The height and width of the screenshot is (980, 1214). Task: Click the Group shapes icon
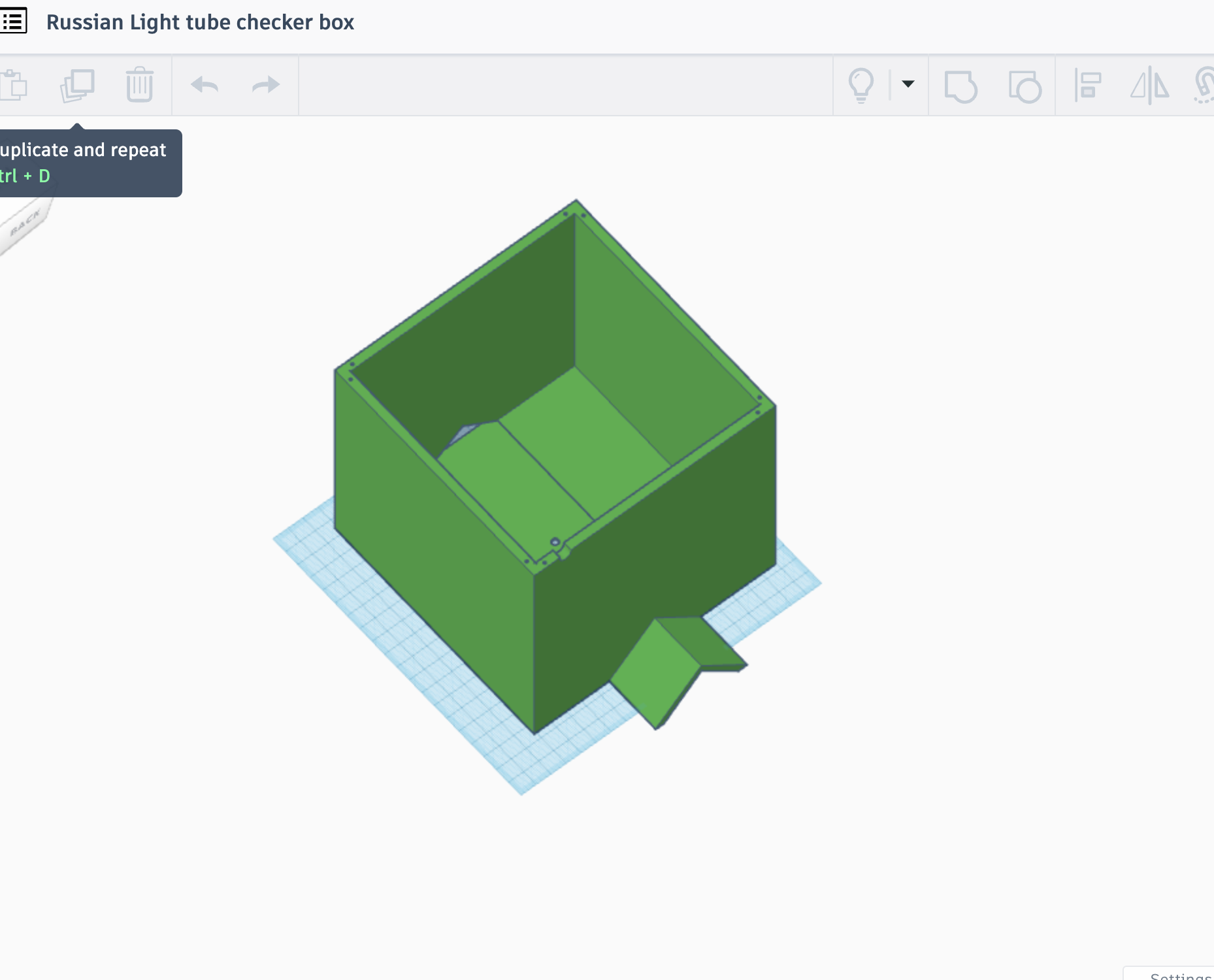(x=960, y=86)
